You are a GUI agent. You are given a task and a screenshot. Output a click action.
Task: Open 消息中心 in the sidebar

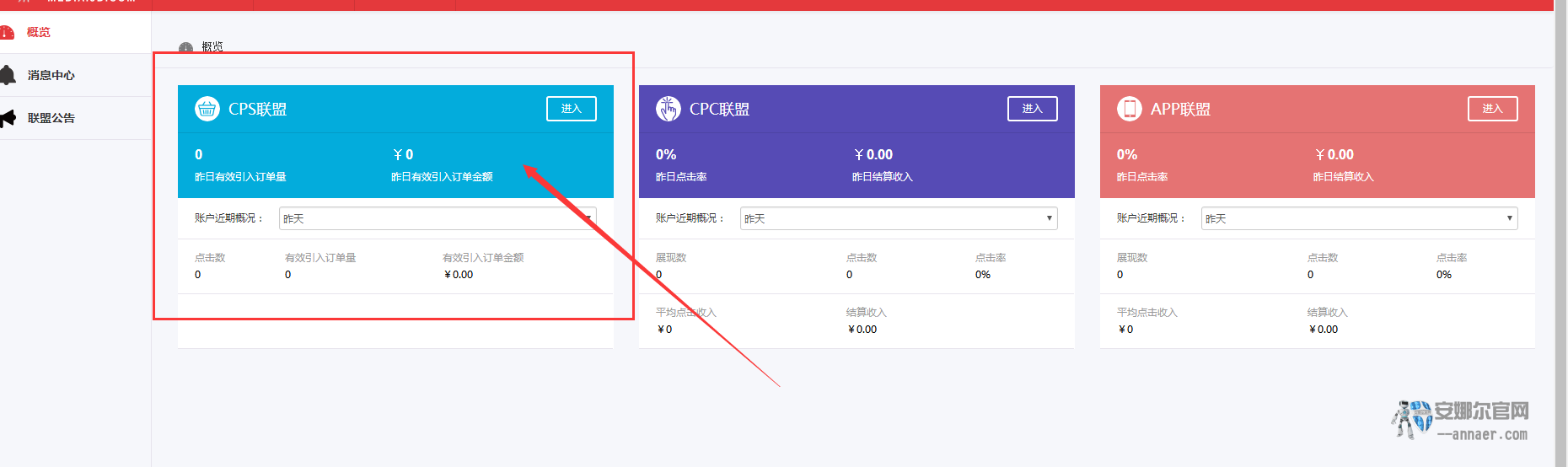[75, 75]
